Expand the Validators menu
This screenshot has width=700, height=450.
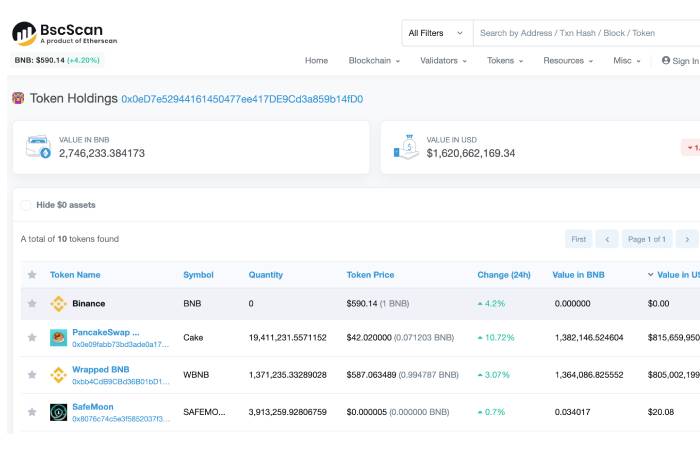(x=443, y=61)
